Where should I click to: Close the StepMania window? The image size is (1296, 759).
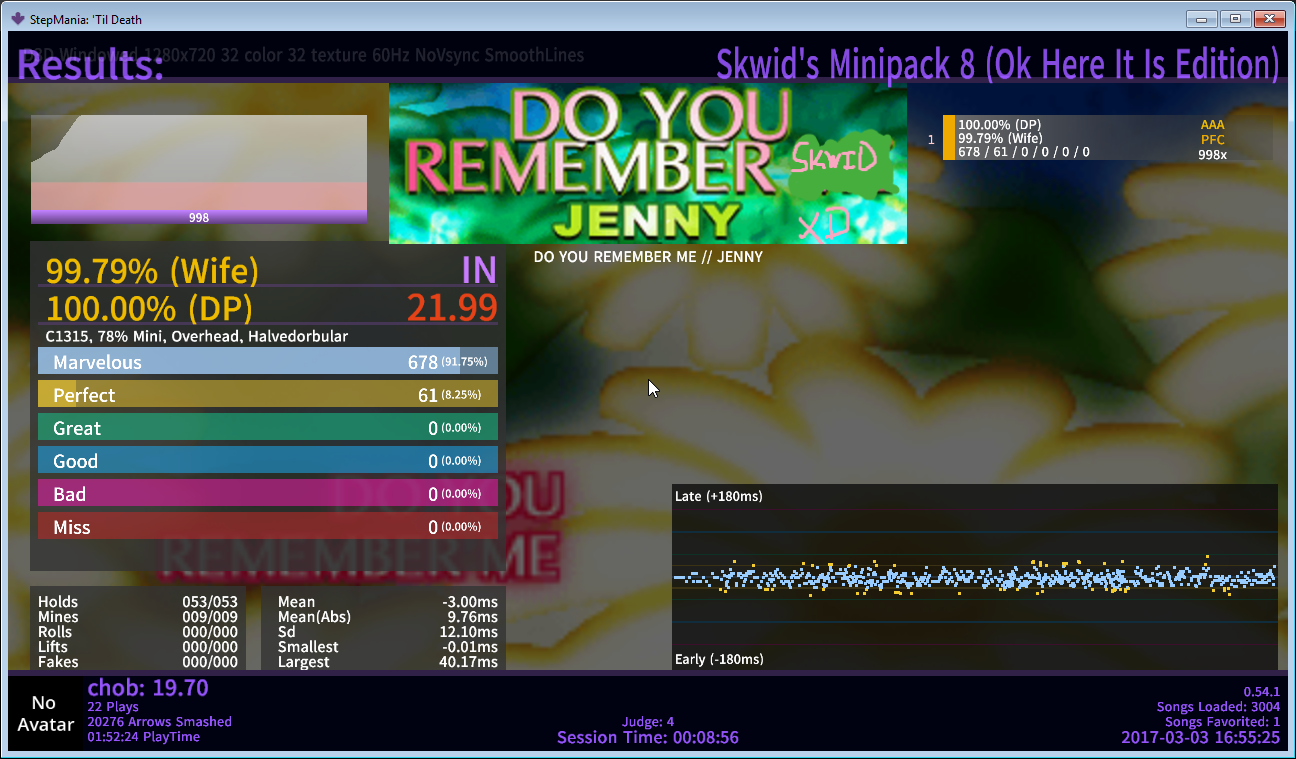pos(1270,18)
